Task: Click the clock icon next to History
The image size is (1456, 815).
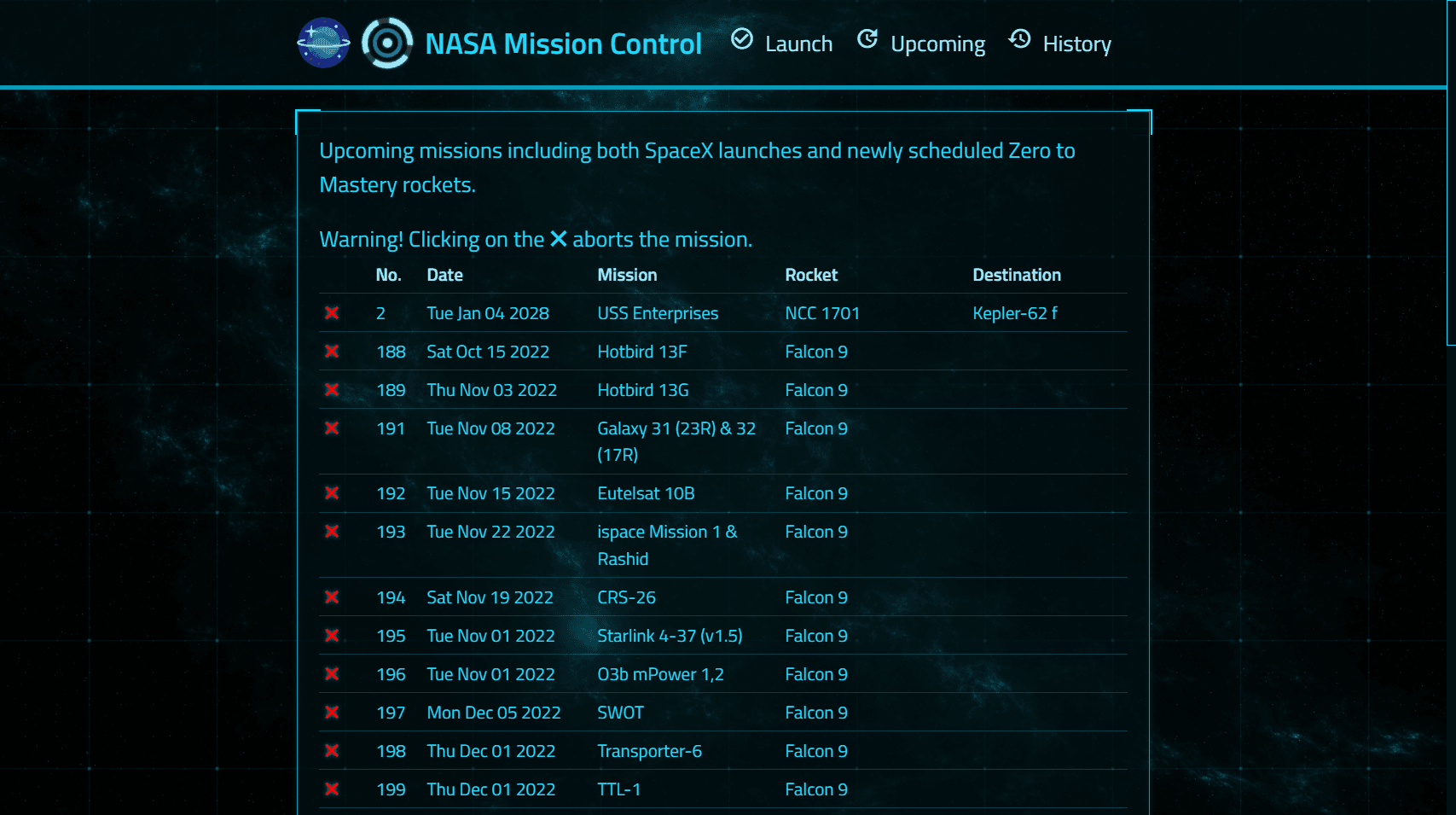Action: pyautogui.click(x=1018, y=39)
